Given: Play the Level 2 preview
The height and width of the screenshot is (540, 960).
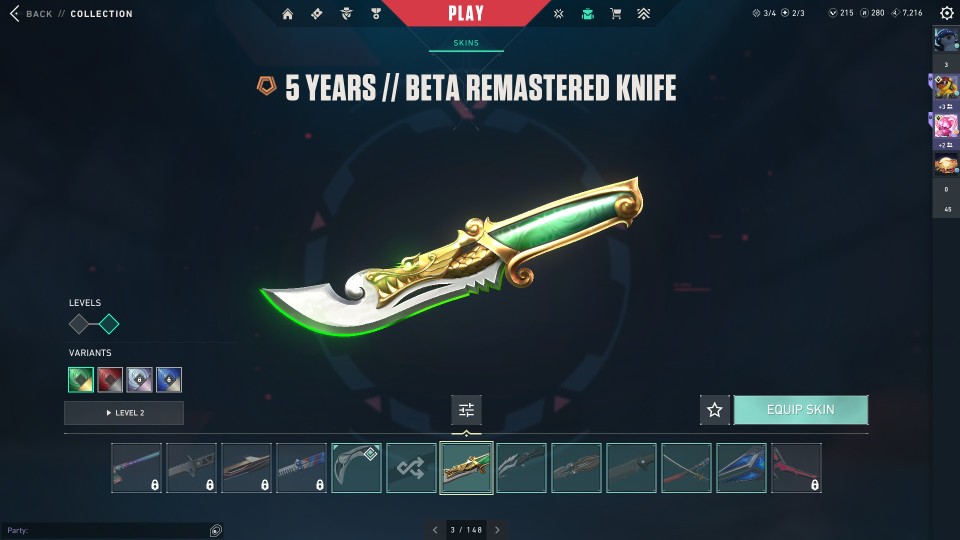Looking at the screenshot, I should [x=124, y=413].
